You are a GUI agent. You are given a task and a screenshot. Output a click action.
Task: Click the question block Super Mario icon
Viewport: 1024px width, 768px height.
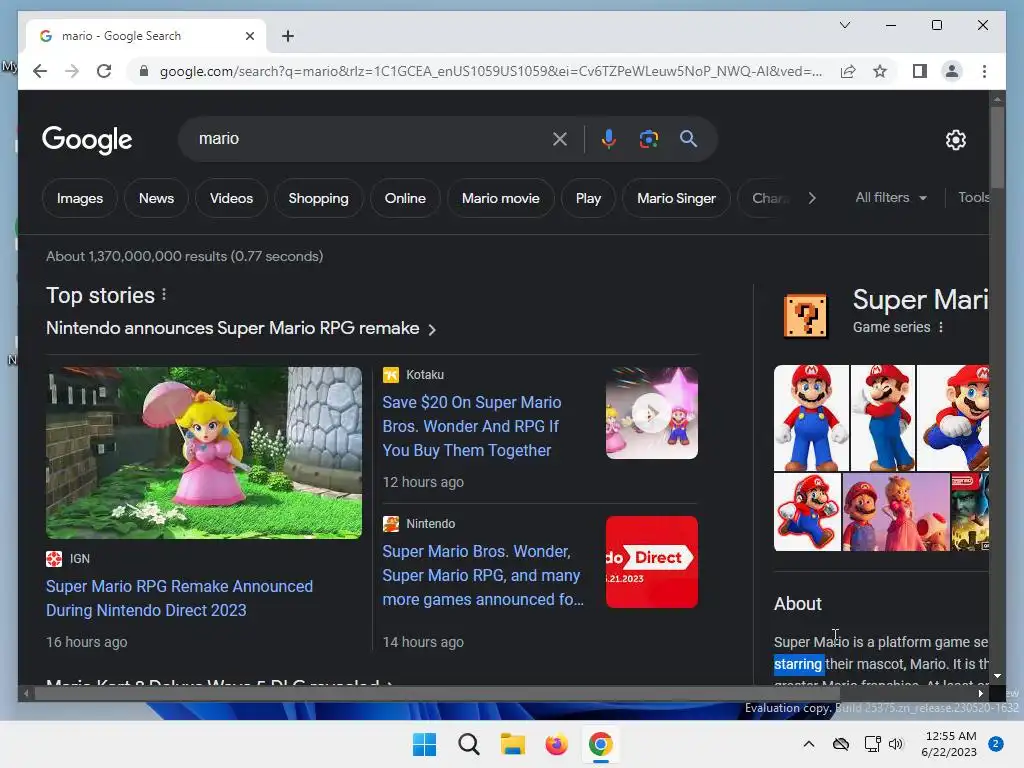point(805,316)
